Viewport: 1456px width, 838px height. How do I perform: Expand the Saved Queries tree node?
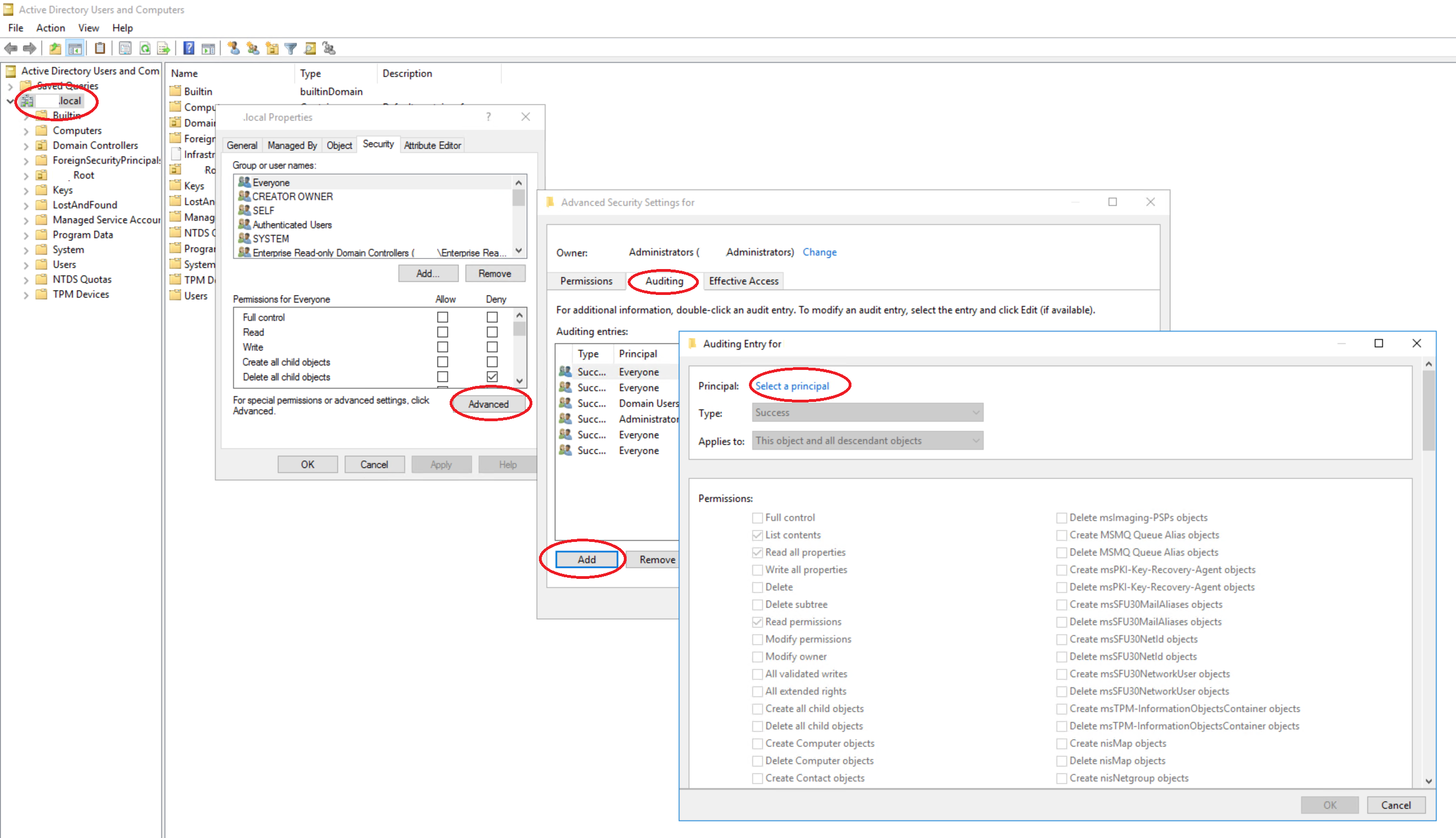tap(10, 87)
